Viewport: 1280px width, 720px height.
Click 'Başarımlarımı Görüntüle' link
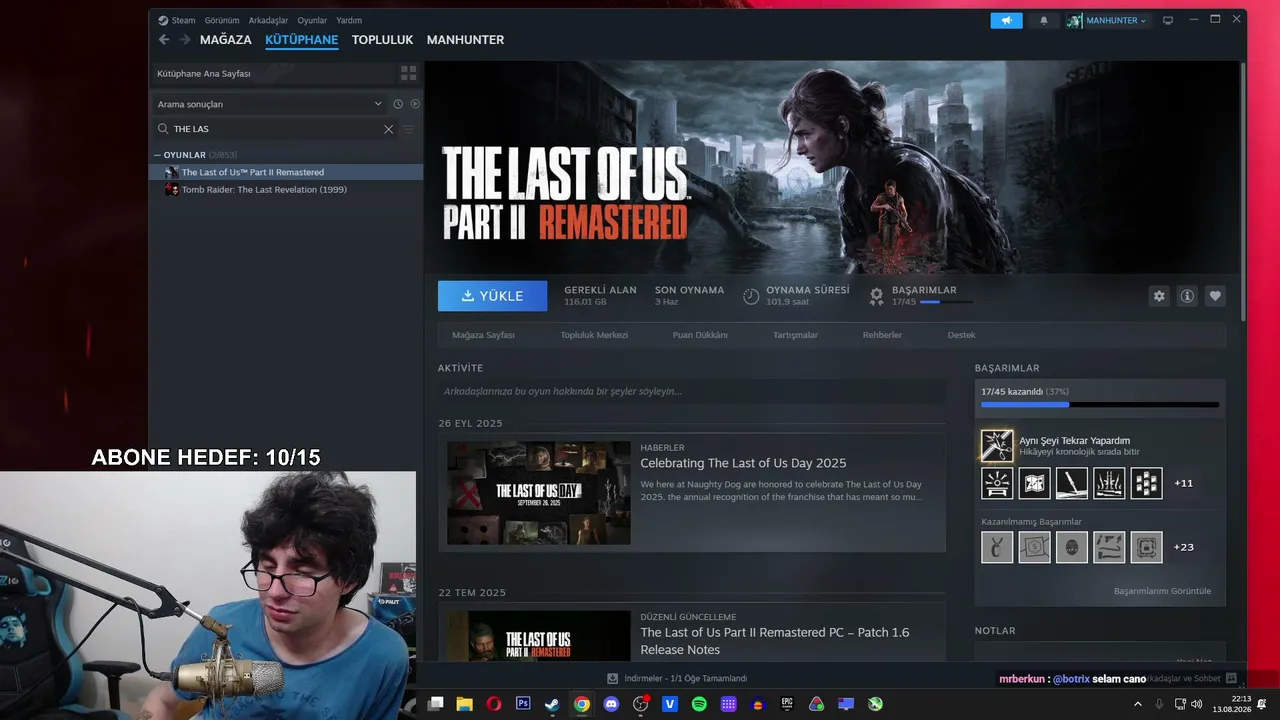coord(1162,591)
